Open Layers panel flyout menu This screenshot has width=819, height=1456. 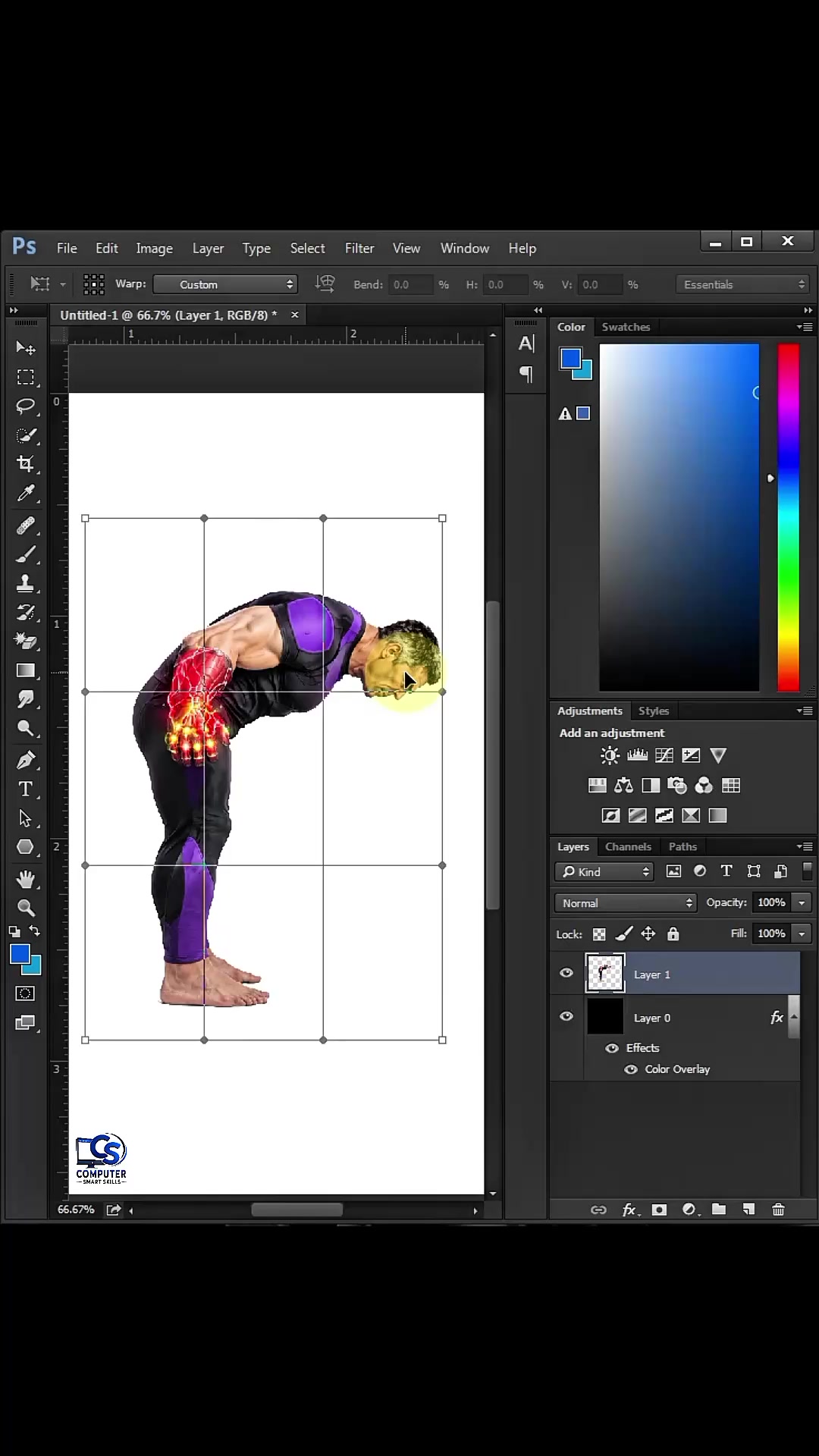(x=805, y=846)
